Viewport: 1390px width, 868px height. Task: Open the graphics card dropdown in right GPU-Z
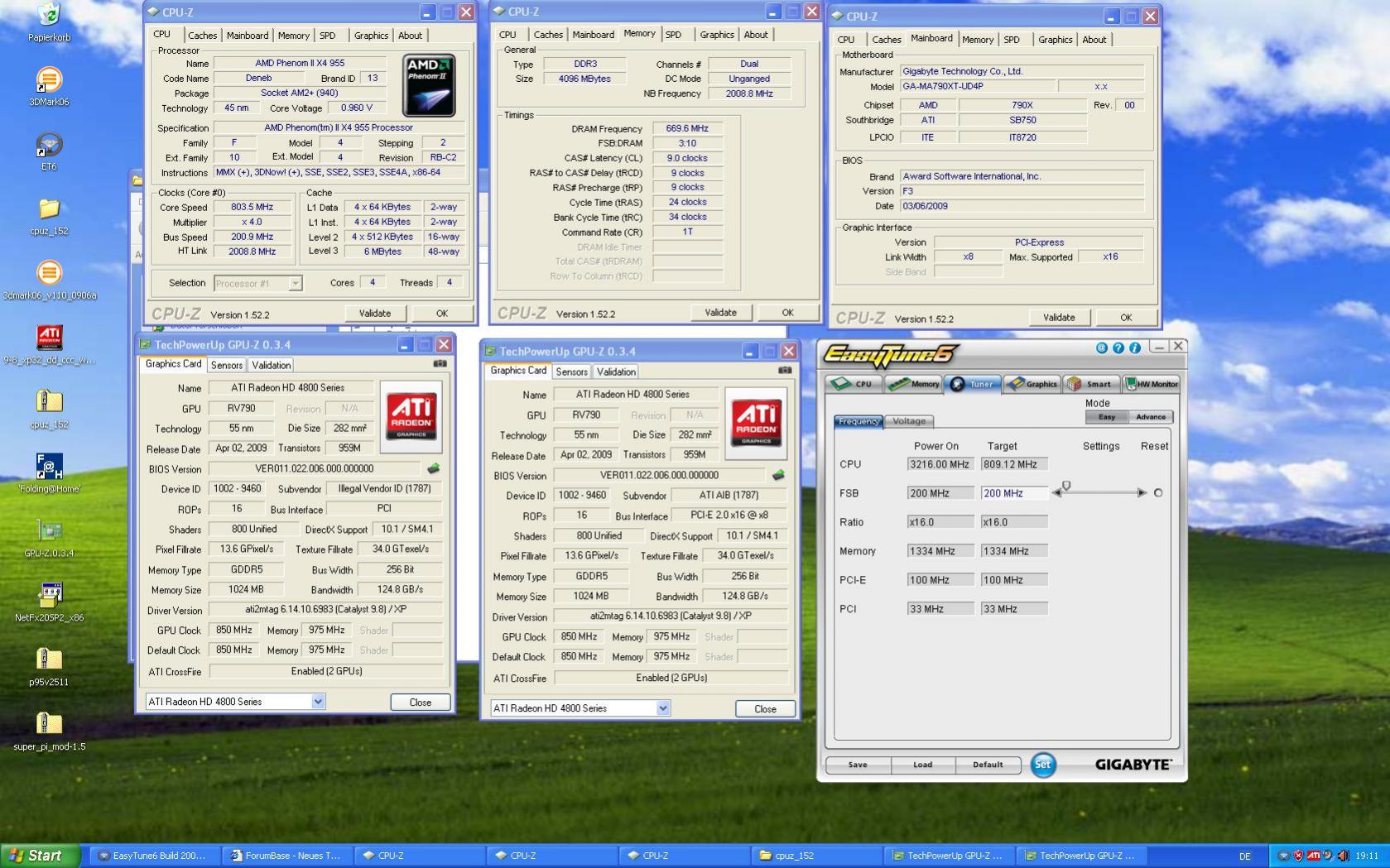[663, 708]
